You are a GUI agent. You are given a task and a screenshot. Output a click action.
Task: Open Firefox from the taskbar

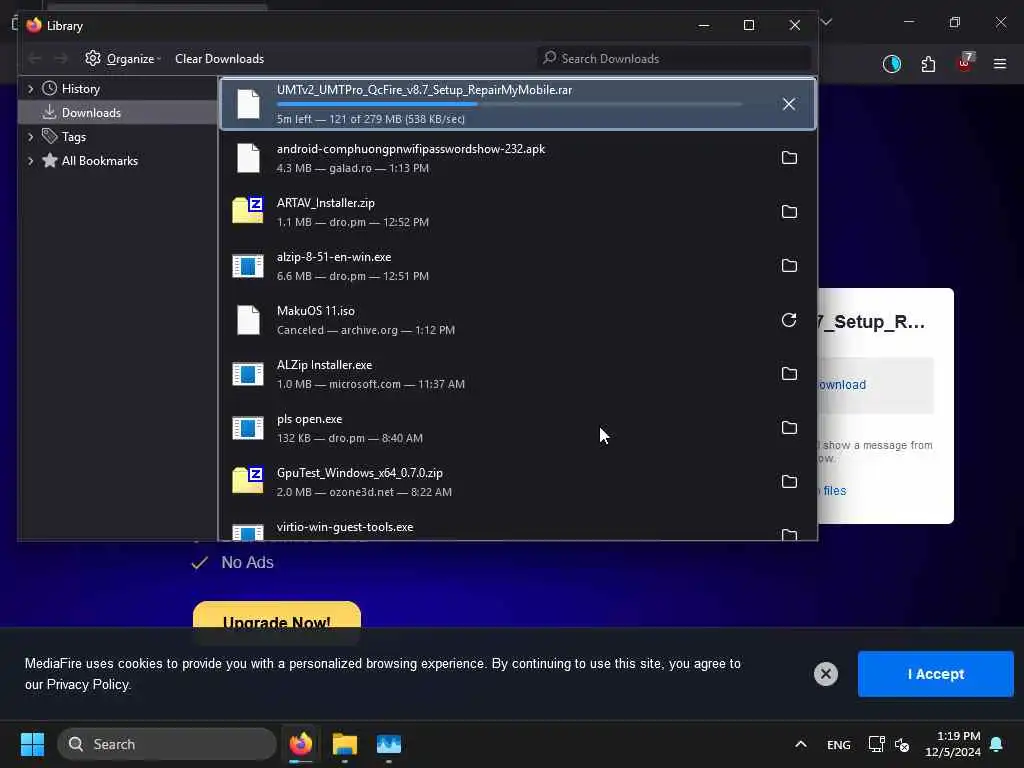pyautogui.click(x=300, y=744)
